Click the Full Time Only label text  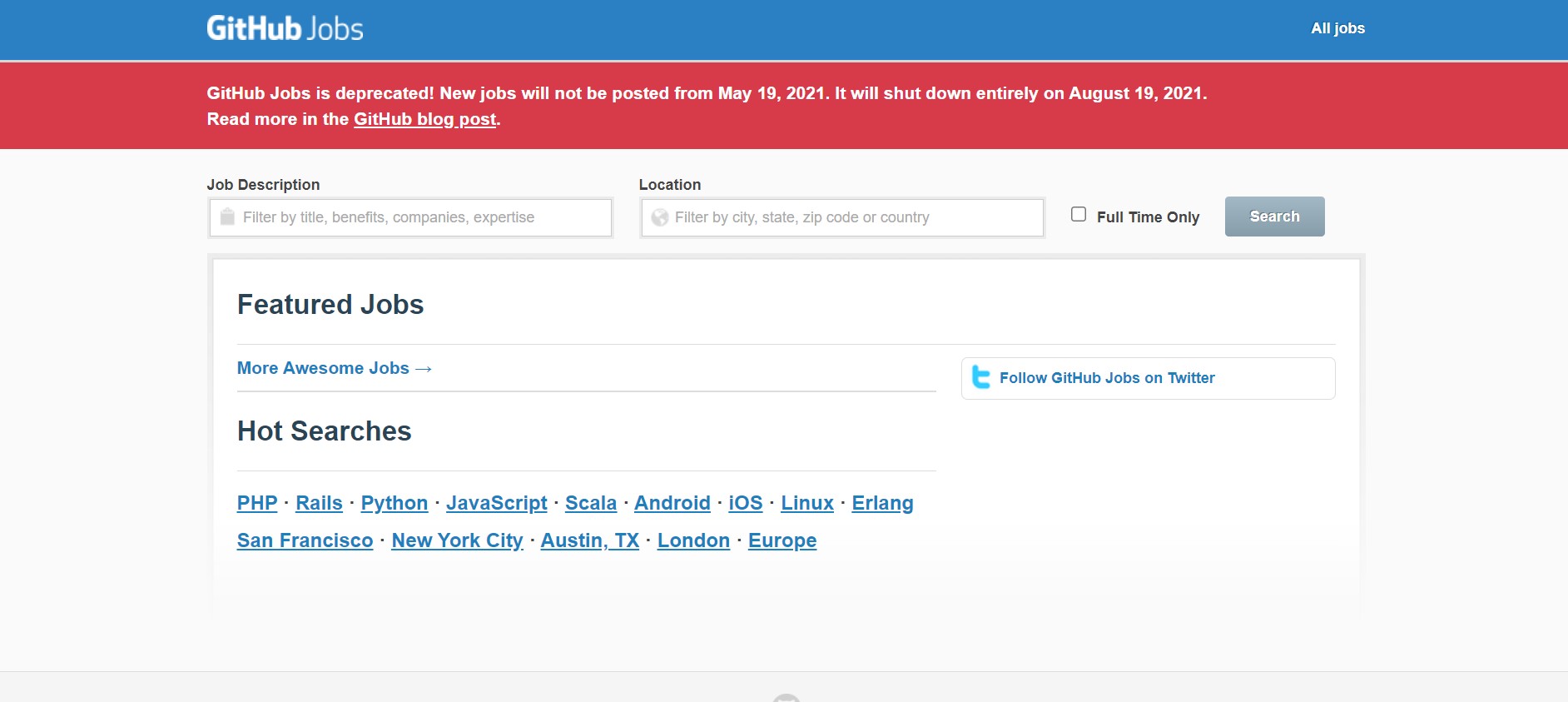tap(1148, 217)
